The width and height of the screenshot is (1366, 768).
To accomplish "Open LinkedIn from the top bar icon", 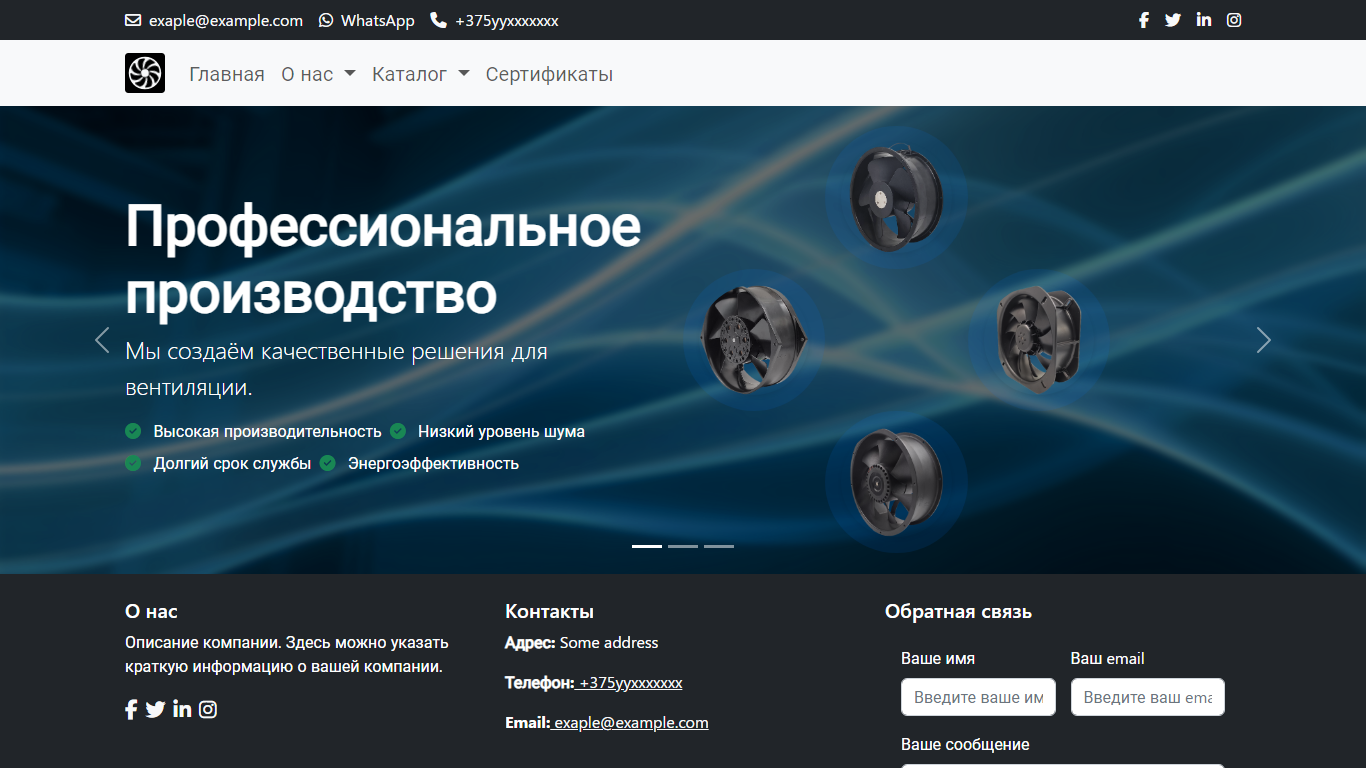I will coord(1204,20).
